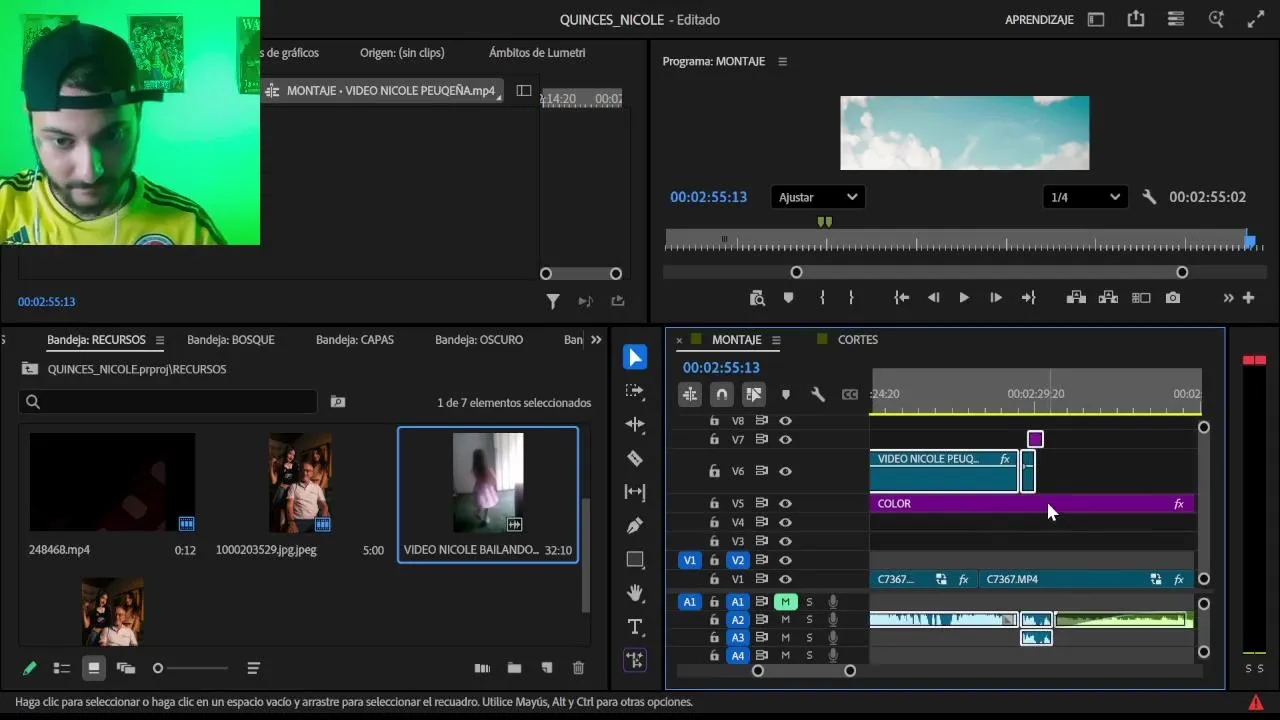1280x720 pixels.
Task: Select the Type tool
Action: pos(635,627)
